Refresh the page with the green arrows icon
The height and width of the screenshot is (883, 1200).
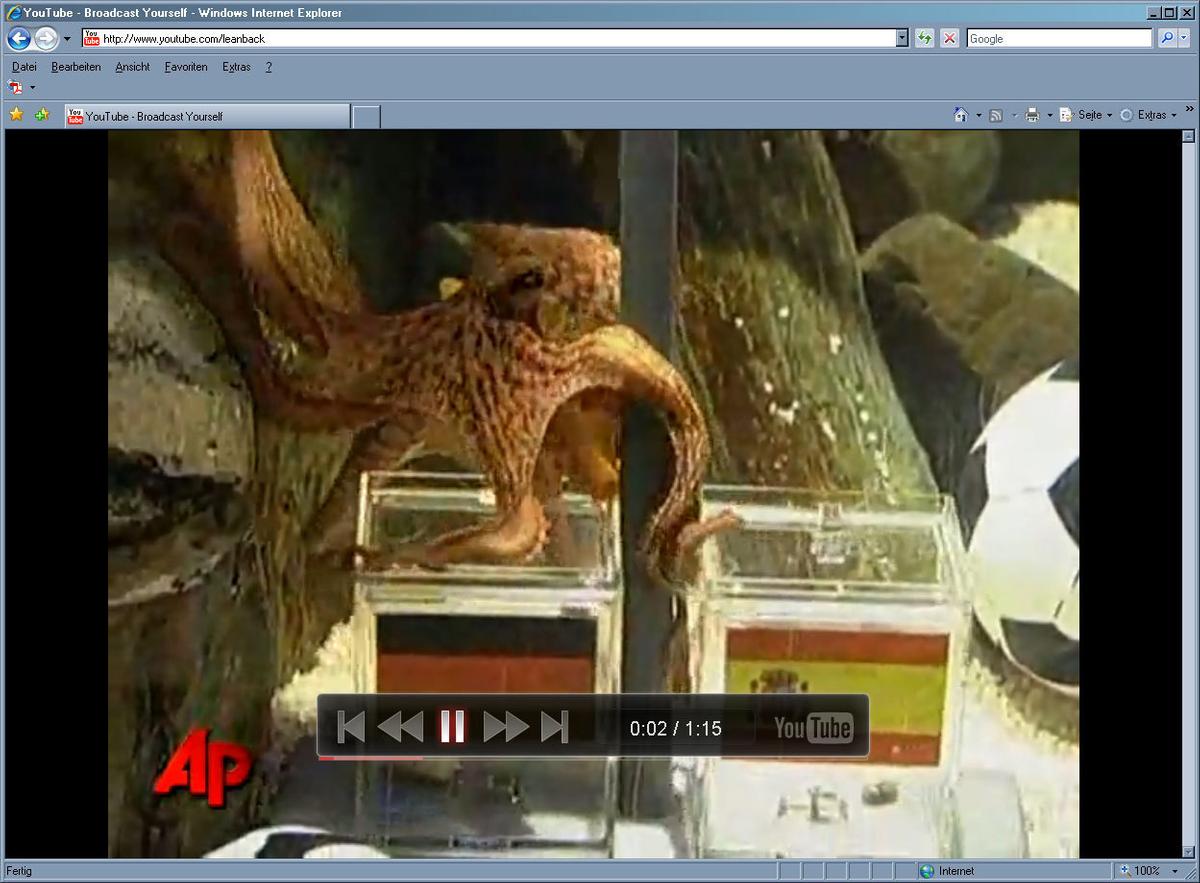tap(925, 38)
